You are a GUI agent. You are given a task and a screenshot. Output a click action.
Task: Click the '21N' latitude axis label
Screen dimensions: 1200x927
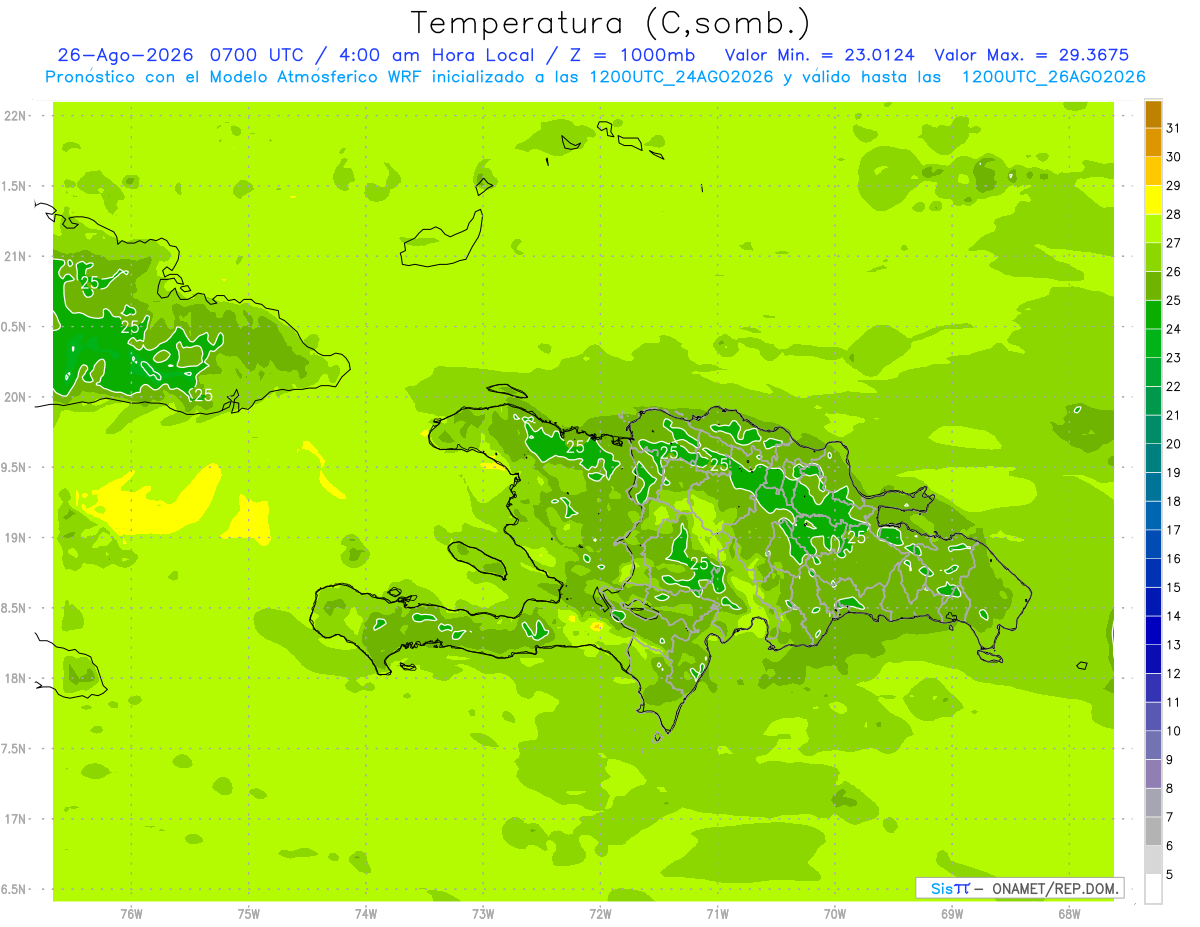pos(15,257)
